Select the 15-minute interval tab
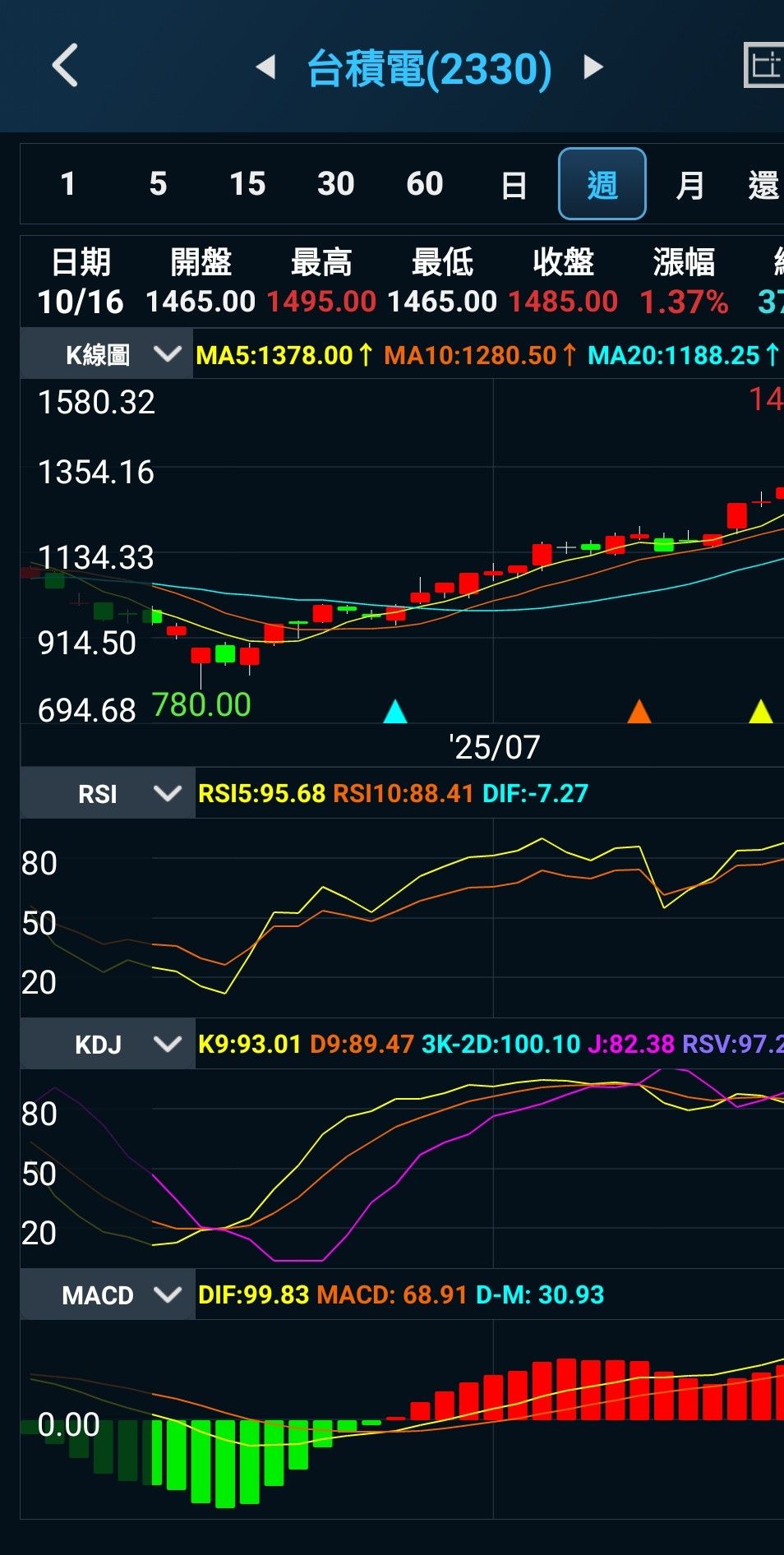The width and height of the screenshot is (784, 1555). tap(247, 184)
